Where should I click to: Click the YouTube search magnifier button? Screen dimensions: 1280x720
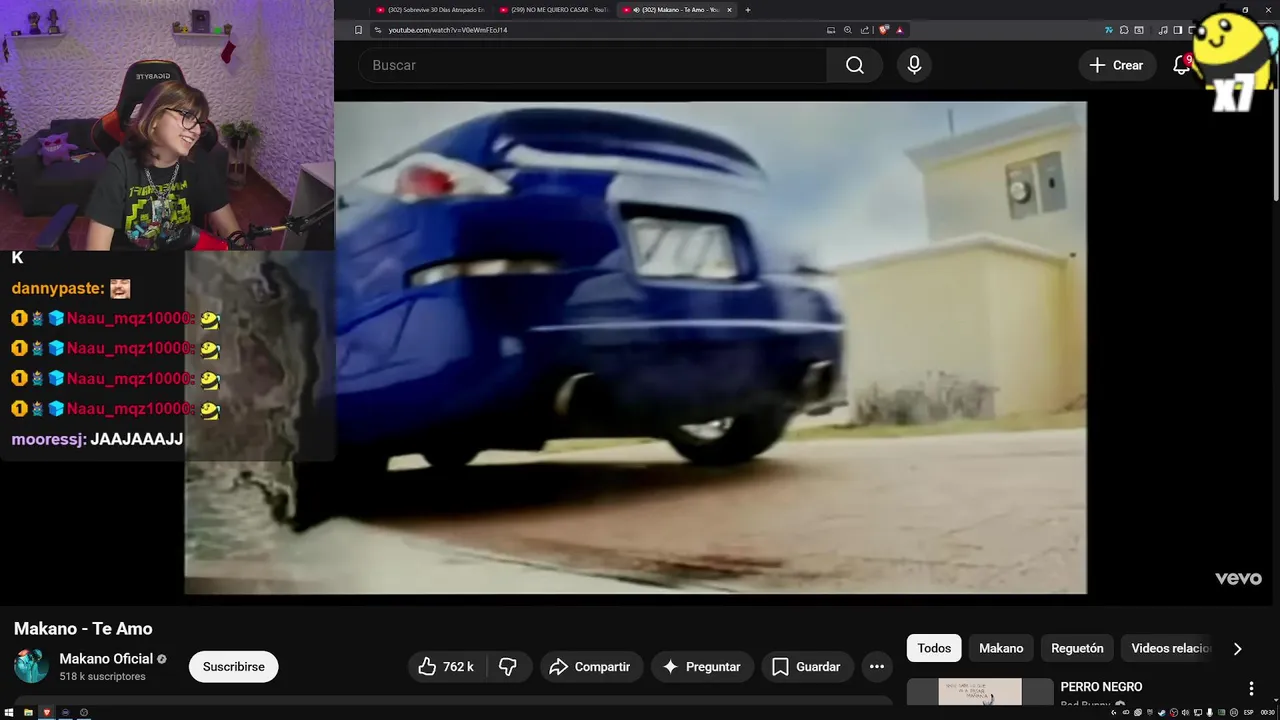855,65
